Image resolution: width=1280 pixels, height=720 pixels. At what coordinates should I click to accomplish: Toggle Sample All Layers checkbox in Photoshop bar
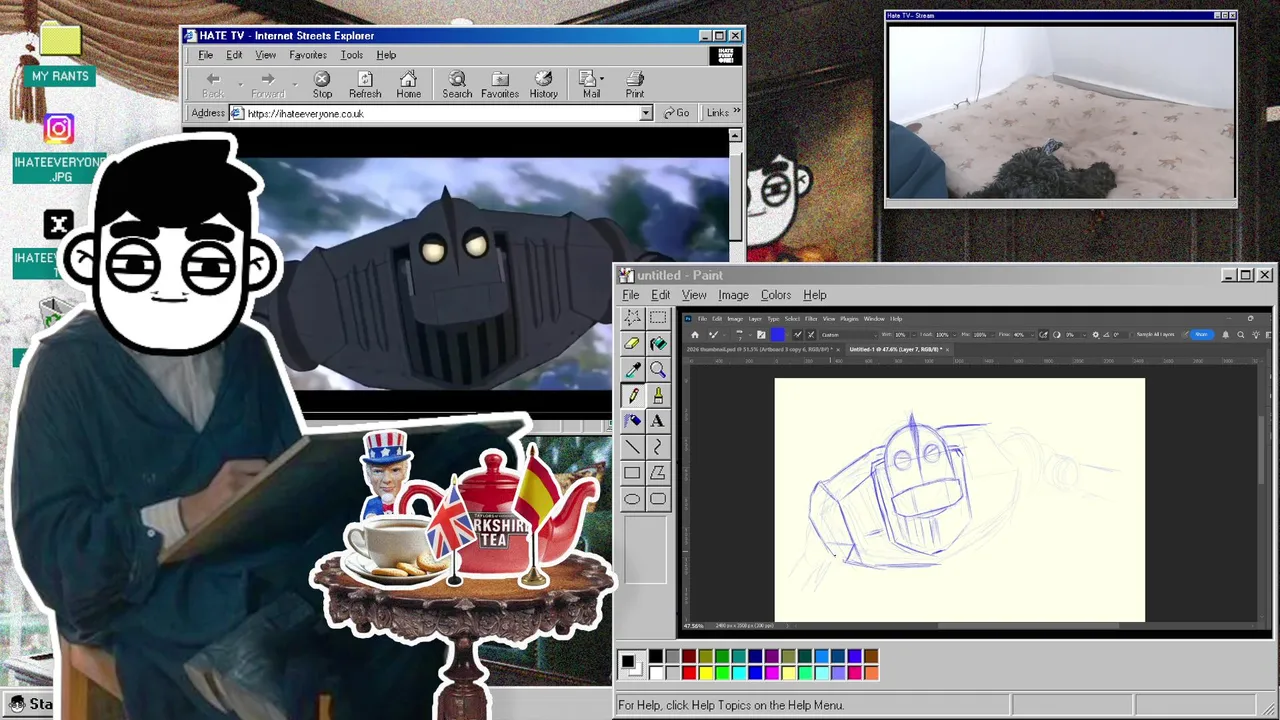(1131, 335)
